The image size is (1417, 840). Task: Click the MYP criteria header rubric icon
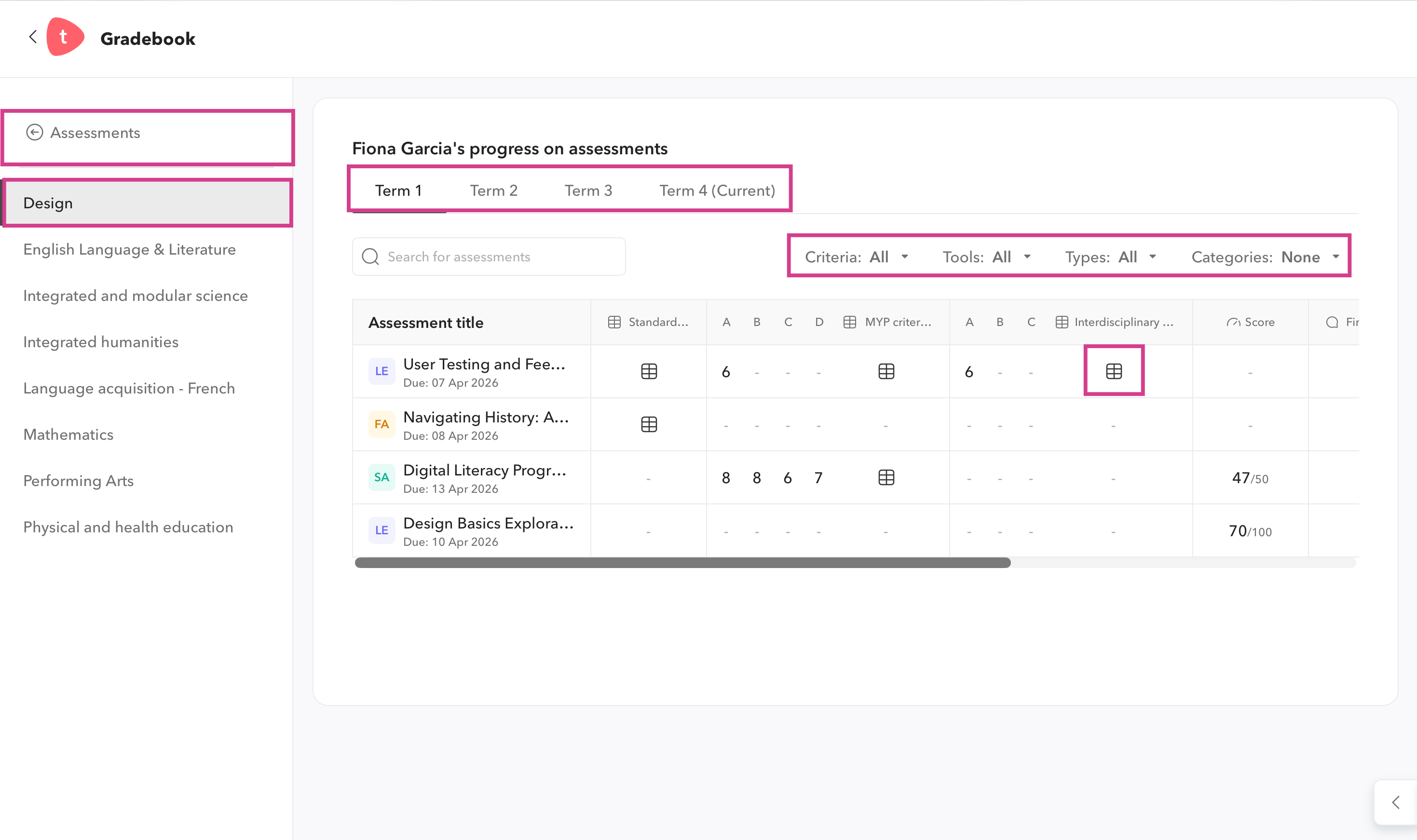pyautogui.click(x=849, y=322)
